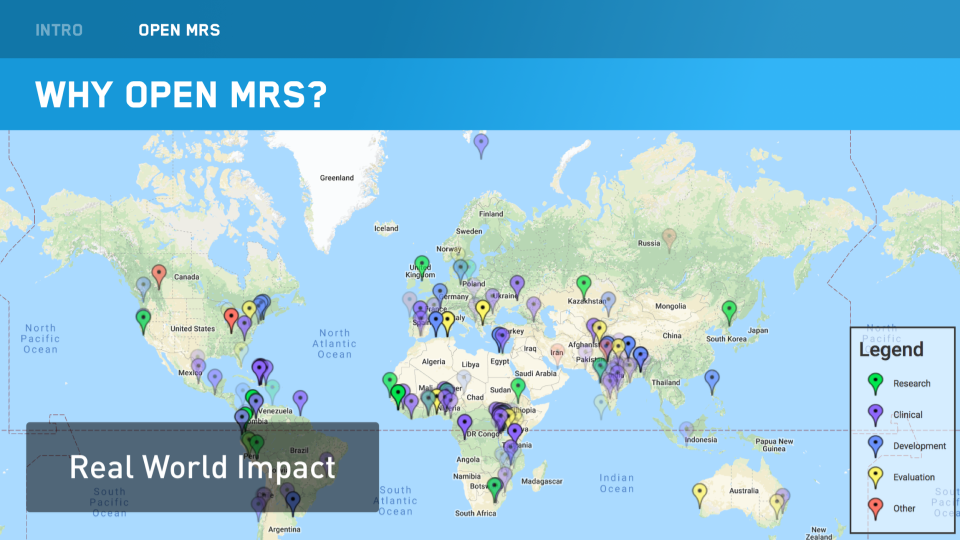Click the faded red pin in Russia
This screenshot has height=540, width=960.
pyautogui.click(x=670, y=238)
